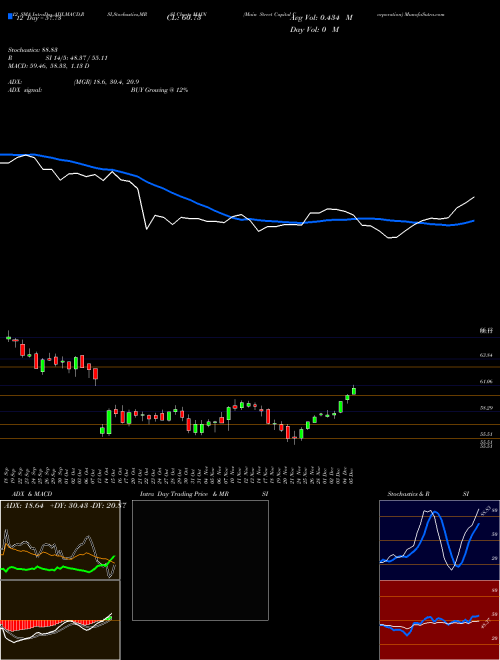
Task: Open the red RSI mini chart
Action: click(439, 620)
